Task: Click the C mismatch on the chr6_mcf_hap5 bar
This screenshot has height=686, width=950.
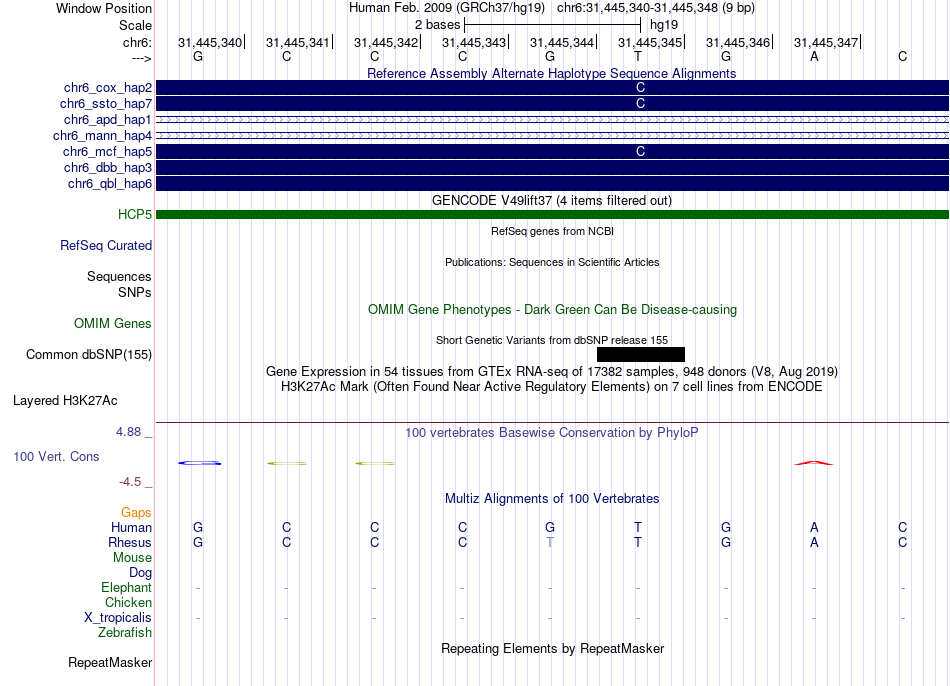Action: (640, 152)
